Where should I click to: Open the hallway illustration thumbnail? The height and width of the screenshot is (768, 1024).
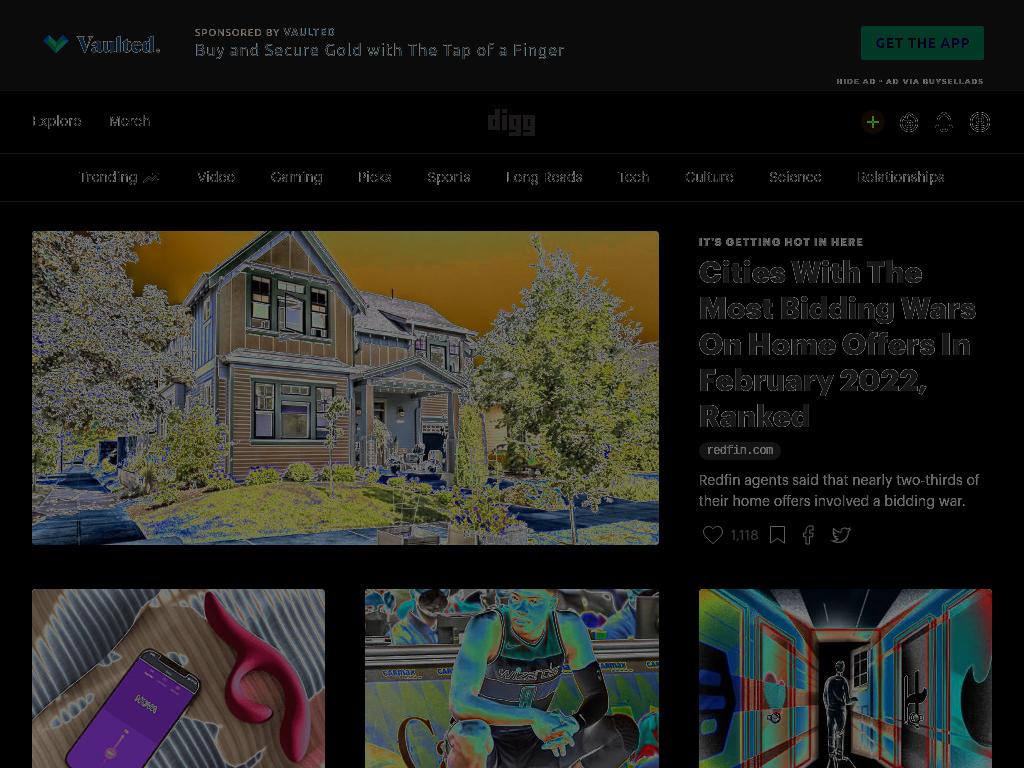point(845,679)
